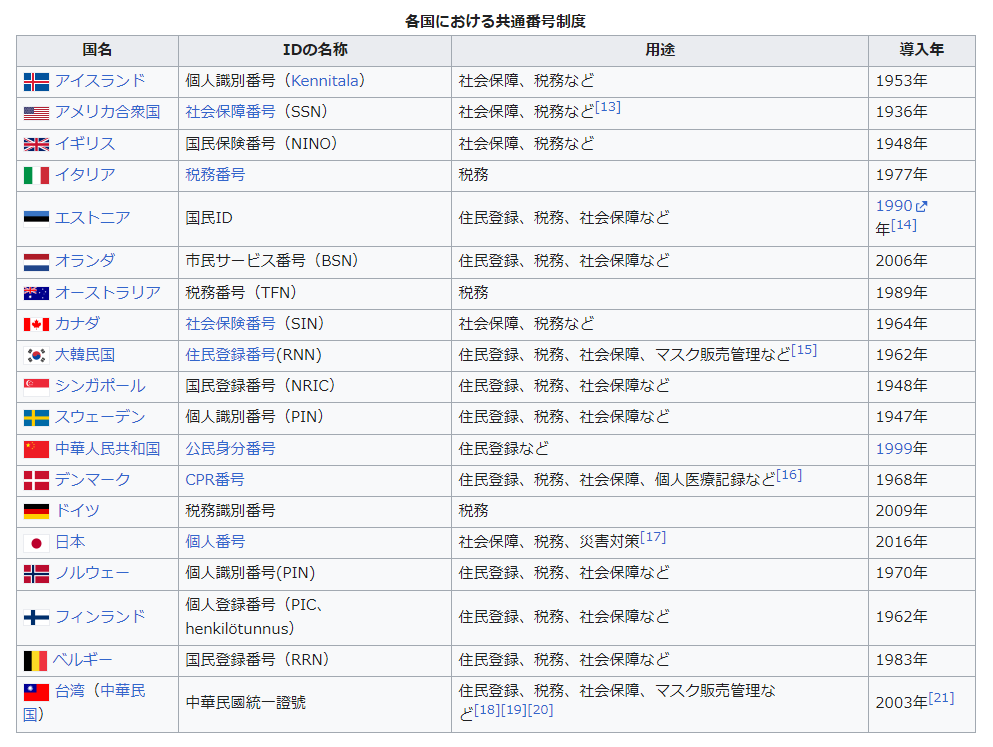Jump to footnote [15]
993x747 pixels.
coord(804,350)
